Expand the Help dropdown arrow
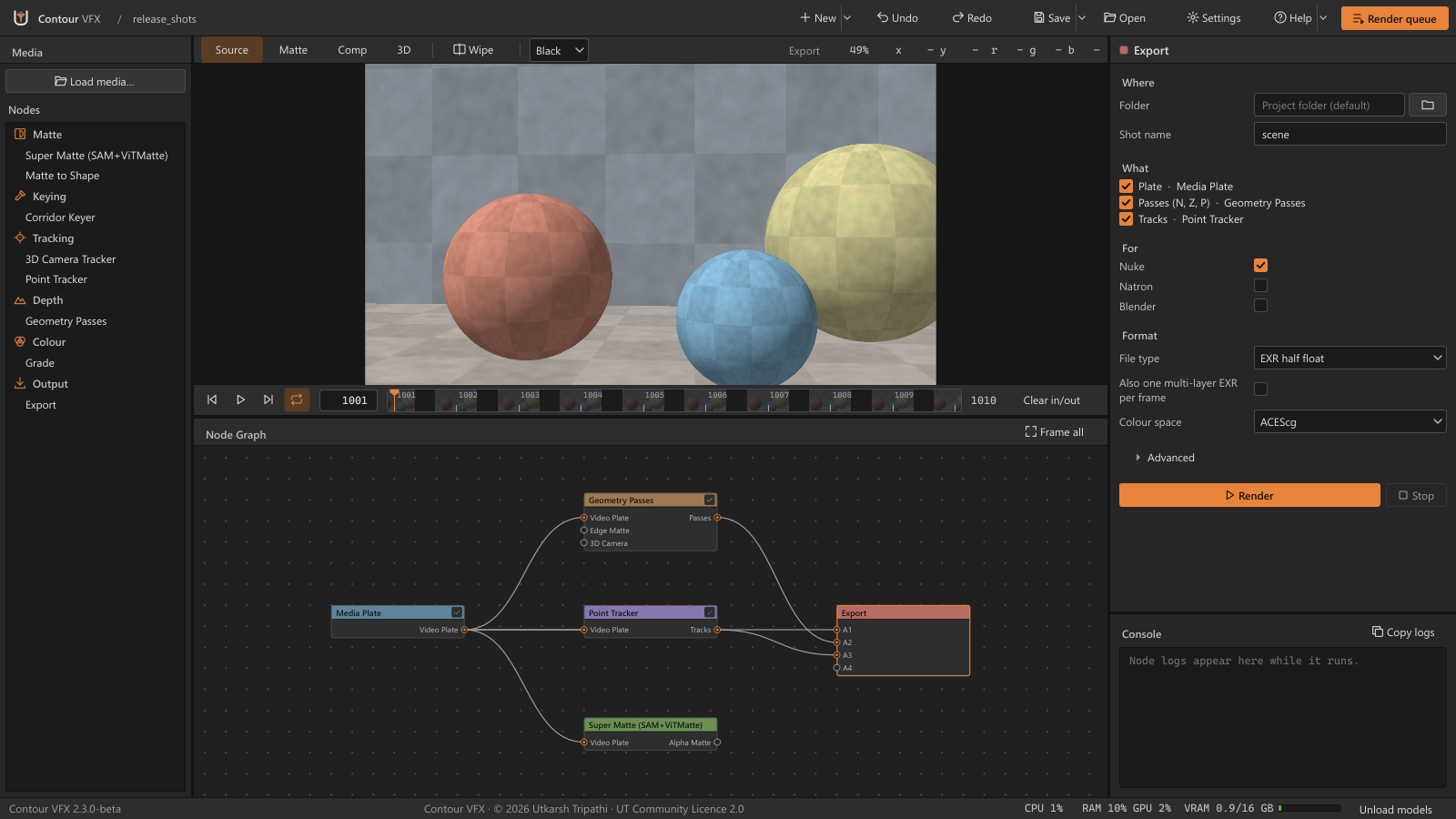The height and width of the screenshot is (819, 1456). coord(1323,18)
